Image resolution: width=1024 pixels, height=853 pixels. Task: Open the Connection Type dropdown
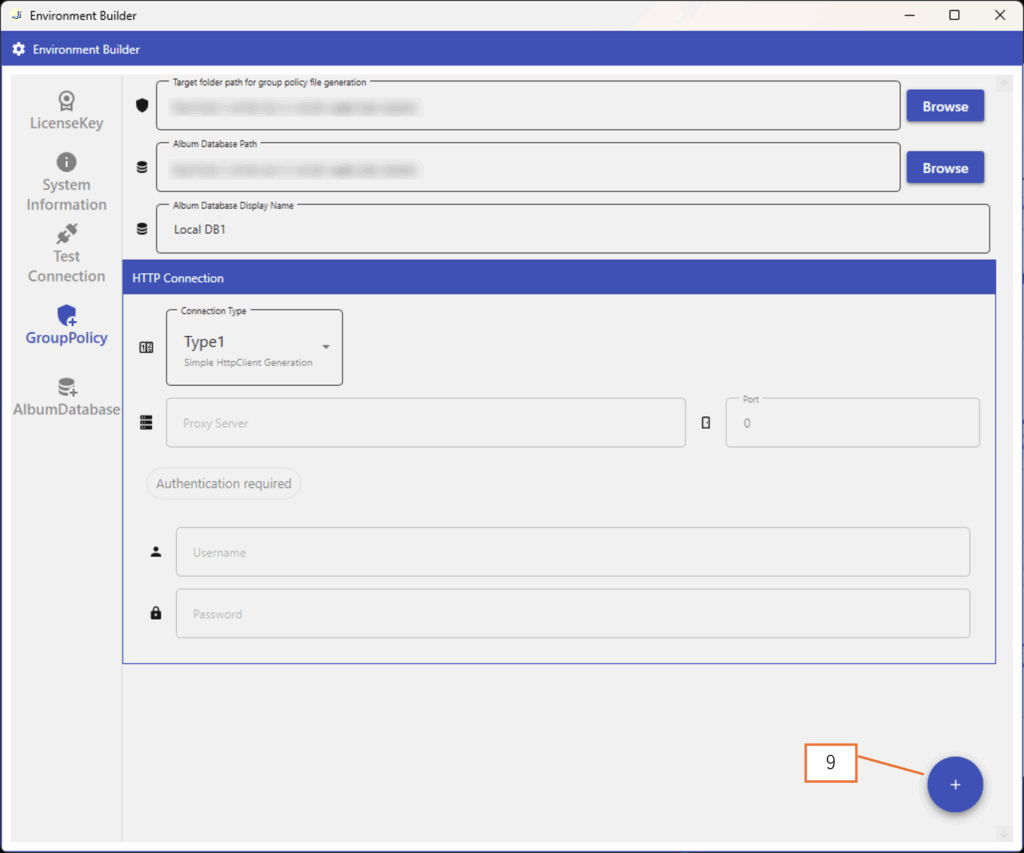[254, 348]
